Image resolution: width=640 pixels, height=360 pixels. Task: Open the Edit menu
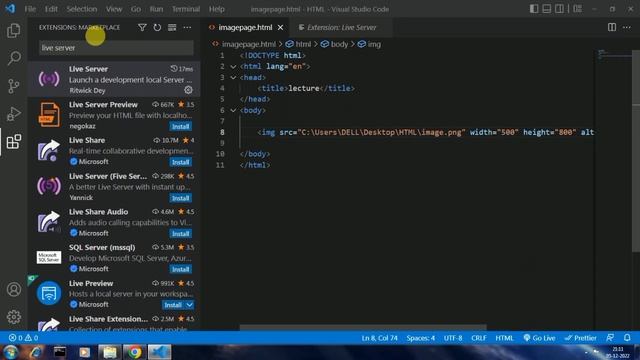[51, 9]
